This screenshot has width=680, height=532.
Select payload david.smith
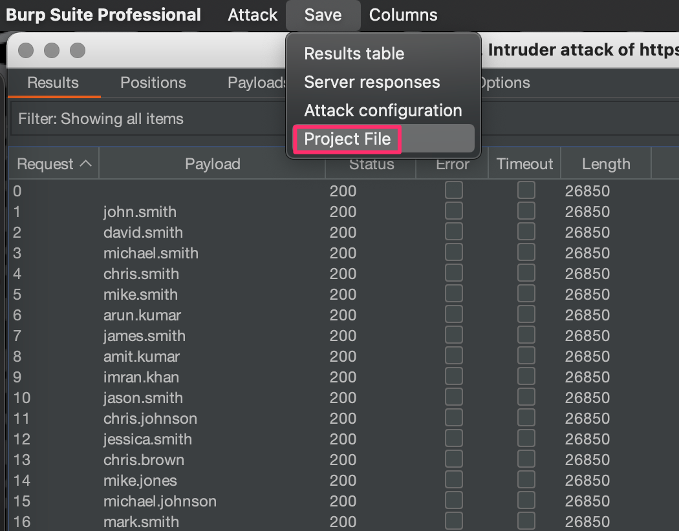(143, 233)
